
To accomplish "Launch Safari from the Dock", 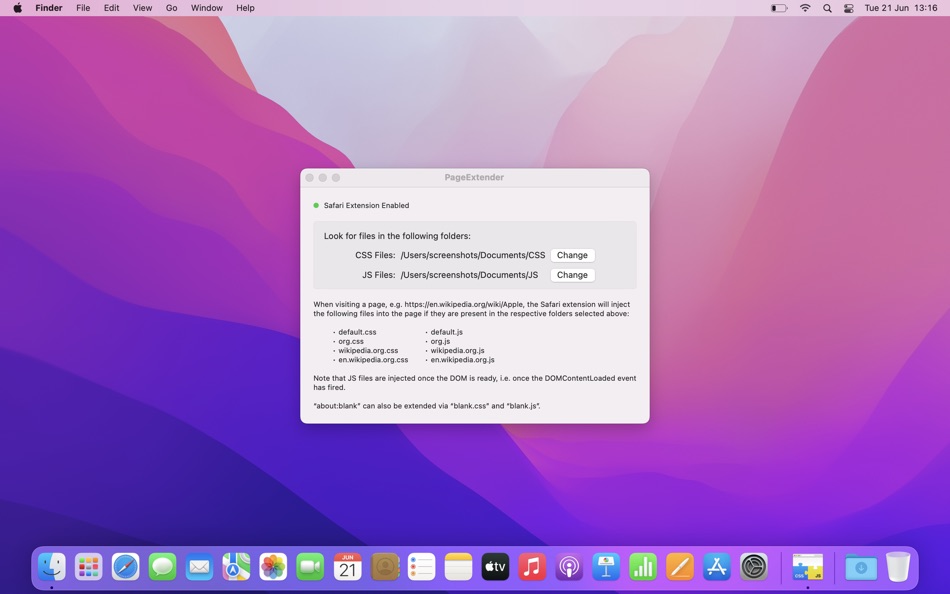I will tap(125, 567).
